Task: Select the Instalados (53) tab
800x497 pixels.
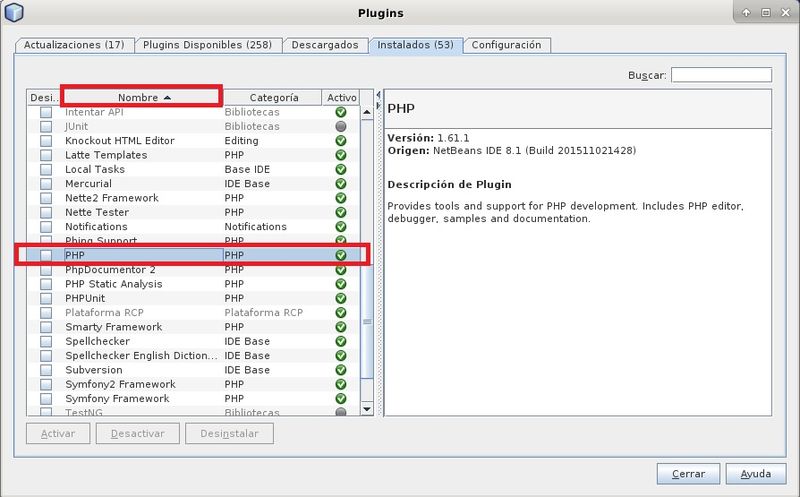Action: tap(415, 45)
